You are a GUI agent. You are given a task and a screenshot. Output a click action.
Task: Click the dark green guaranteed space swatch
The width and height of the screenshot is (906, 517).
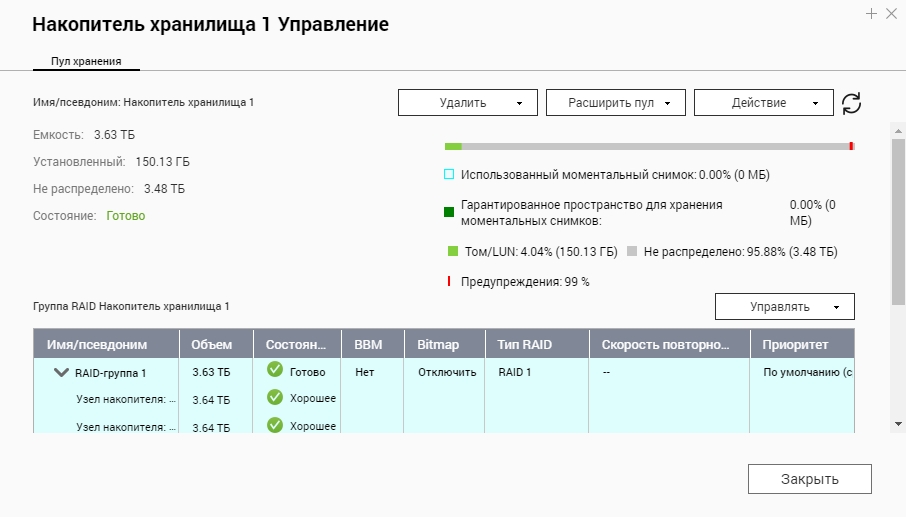449,211
